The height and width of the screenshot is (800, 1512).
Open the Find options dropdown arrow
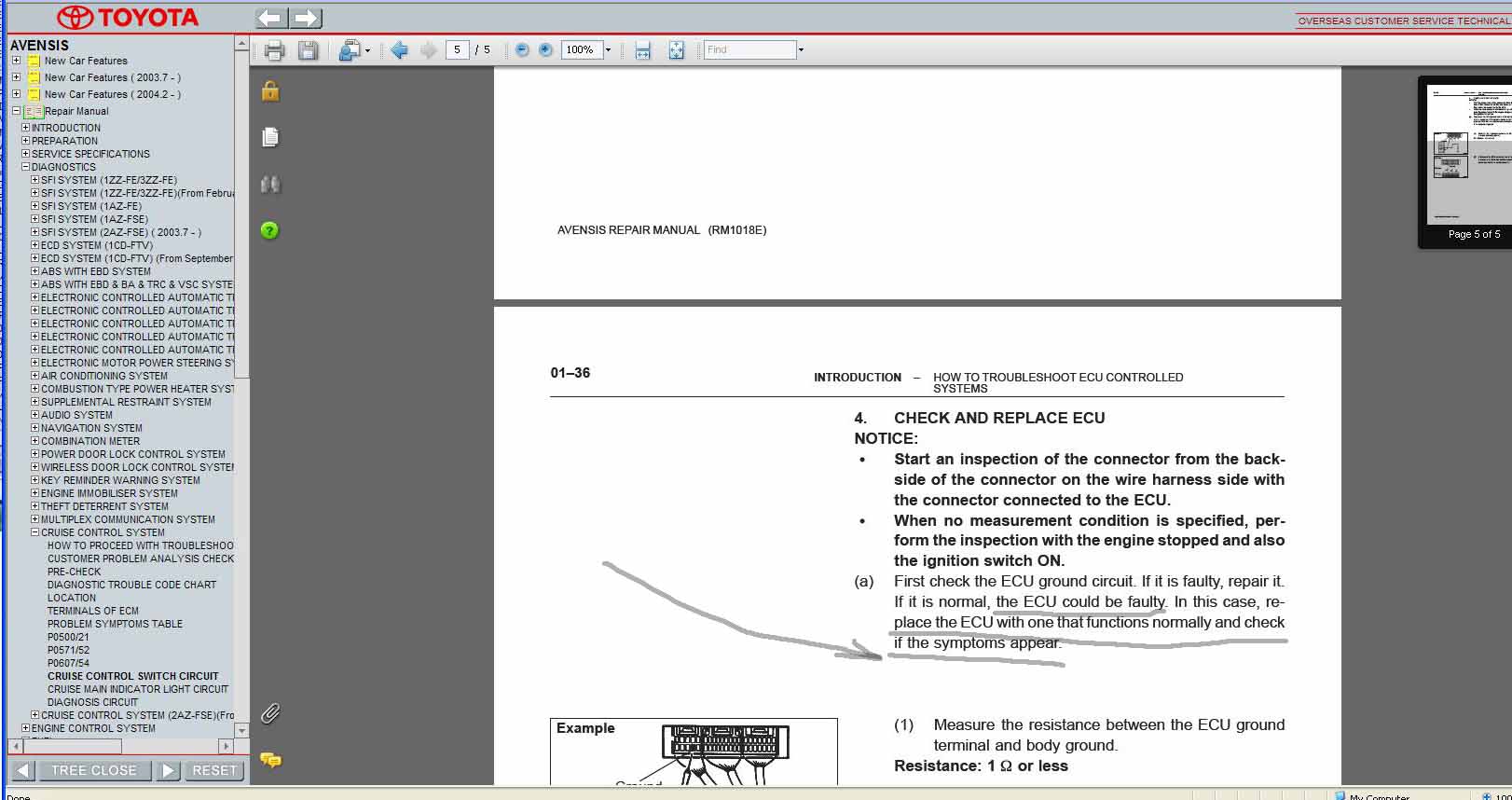click(801, 50)
